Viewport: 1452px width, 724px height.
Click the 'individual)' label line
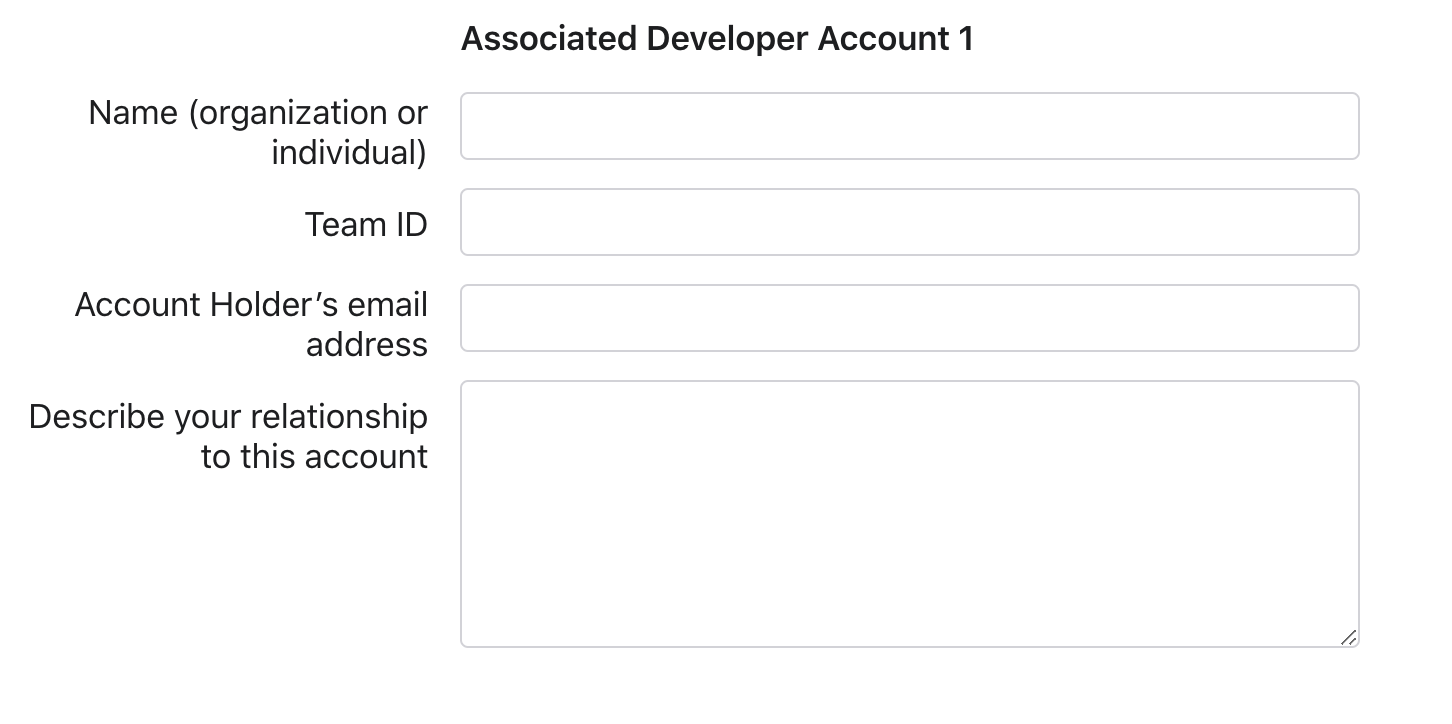[x=349, y=153]
